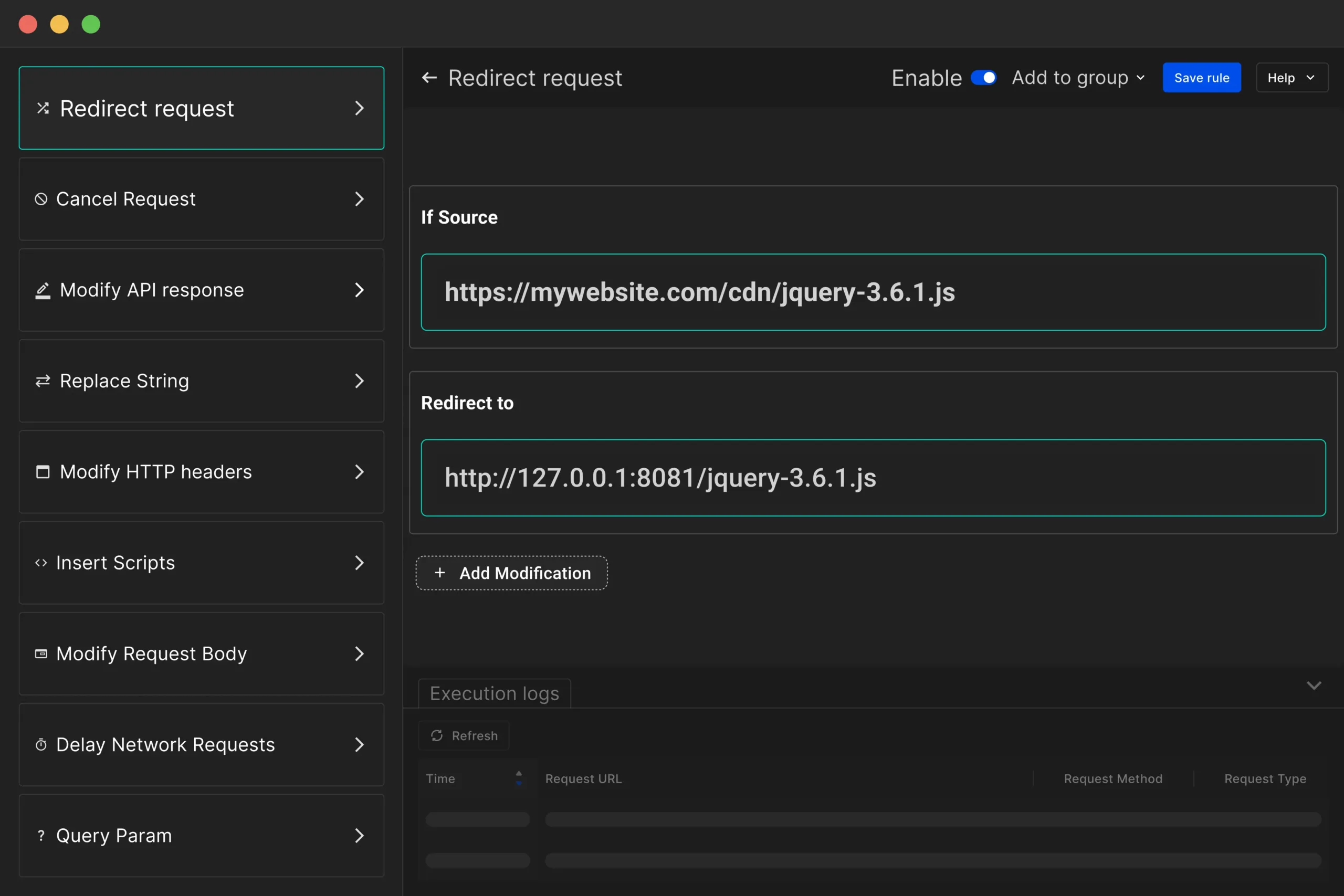Screen dimensions: 1344x896
Task: Expand Modify API response row chevron
Action: click(x=360, y=290)
